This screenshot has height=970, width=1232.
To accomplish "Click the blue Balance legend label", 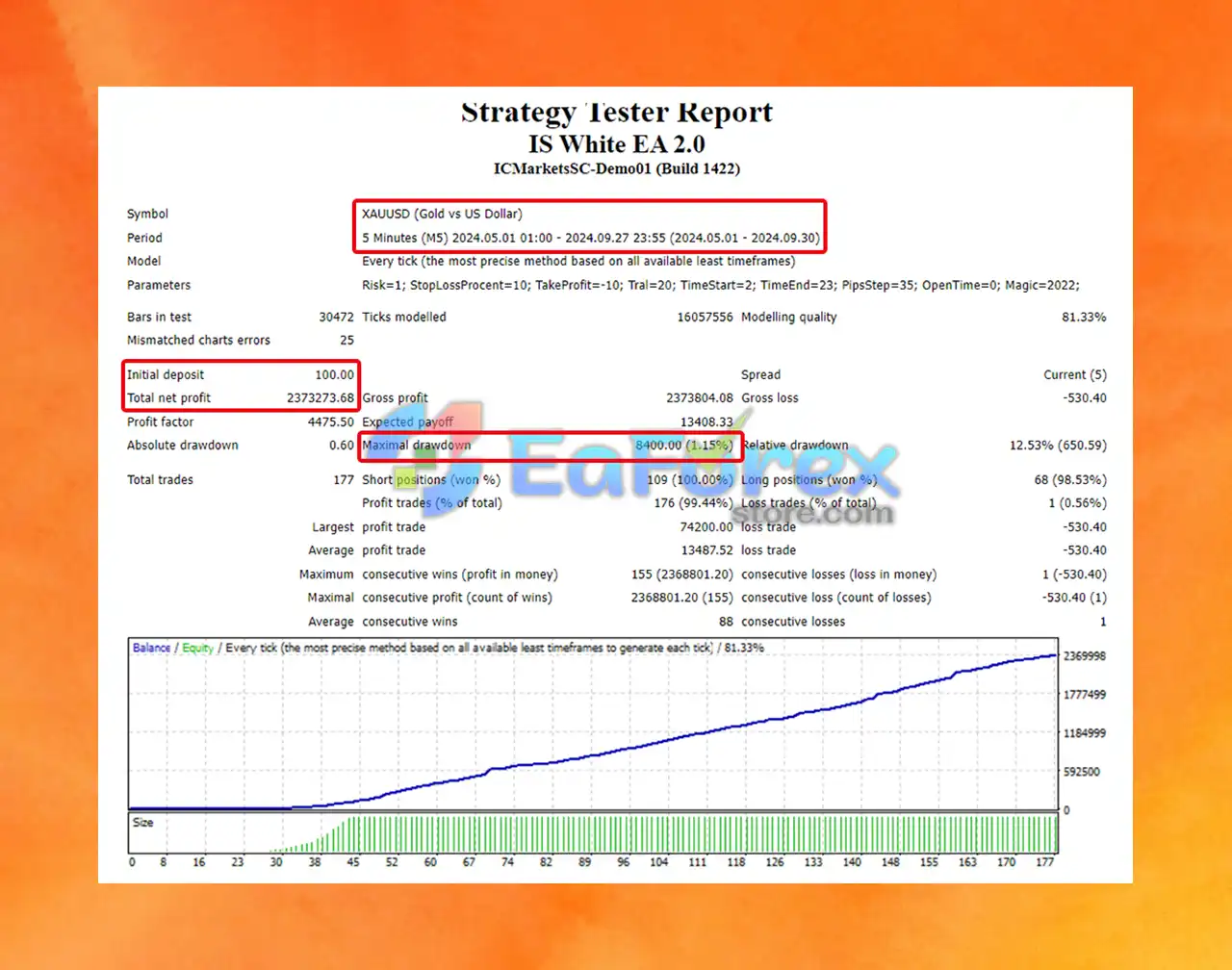I will (152, 648).
